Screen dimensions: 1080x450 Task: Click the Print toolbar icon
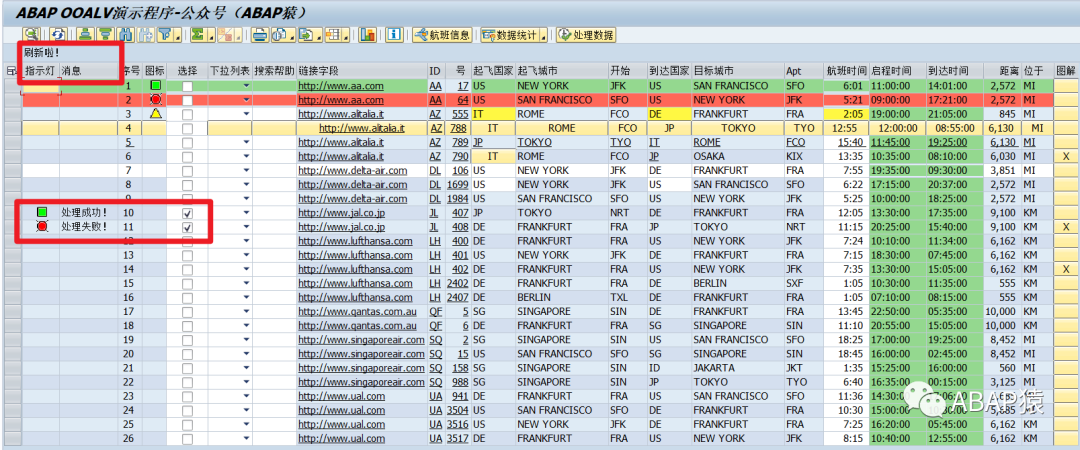pos(260,34)
